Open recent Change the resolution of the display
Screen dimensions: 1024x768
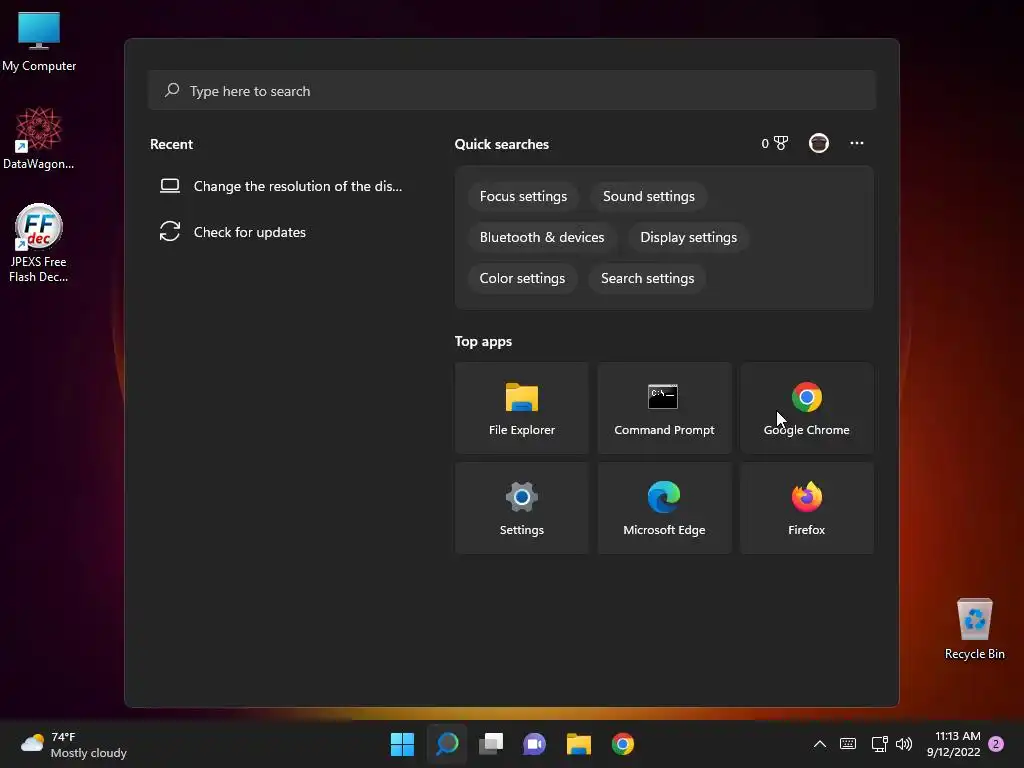(x=281, y=186)
